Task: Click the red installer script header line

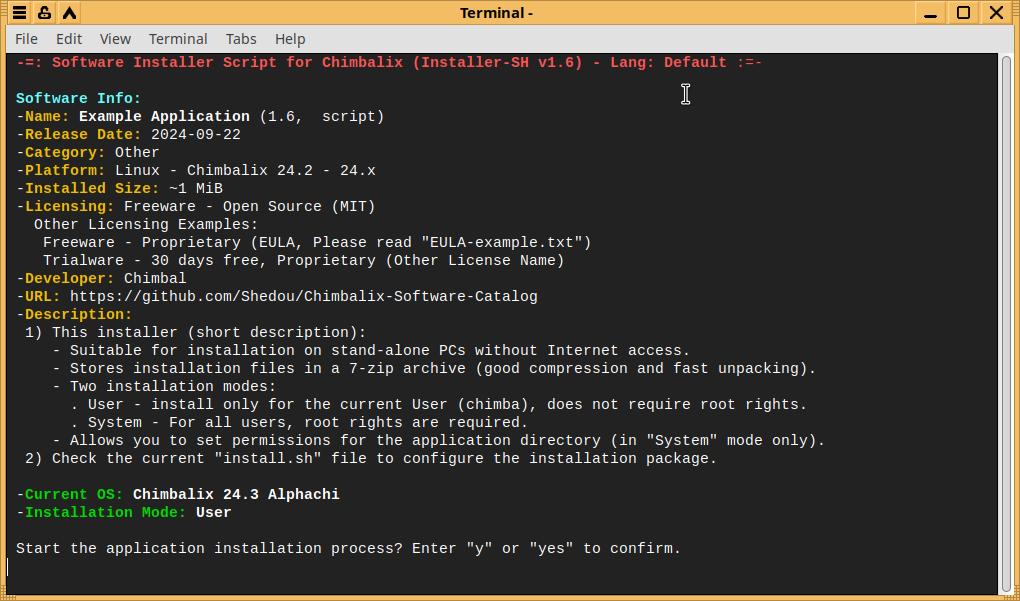Action: coord(389,63)
